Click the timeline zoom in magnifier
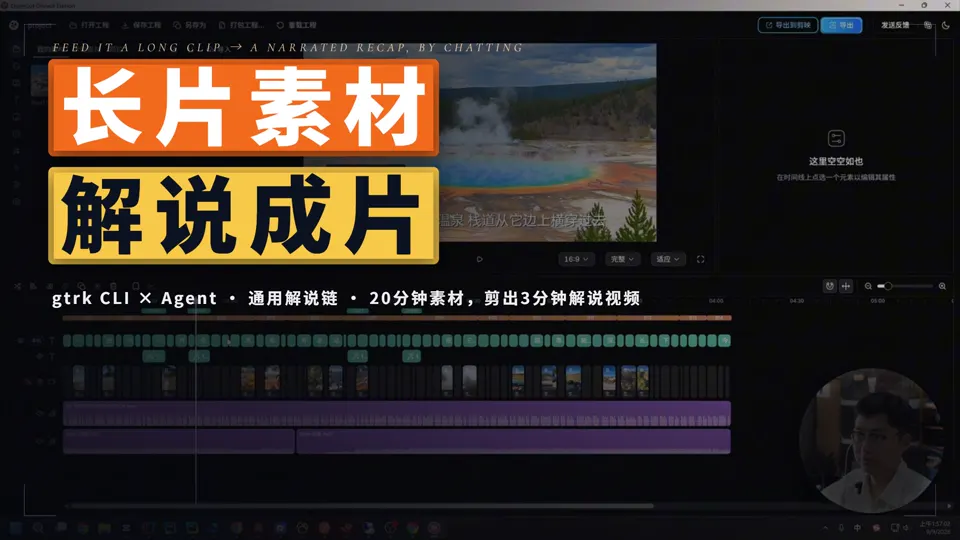This screenshot has width=960, height=540. coord(942,286)
